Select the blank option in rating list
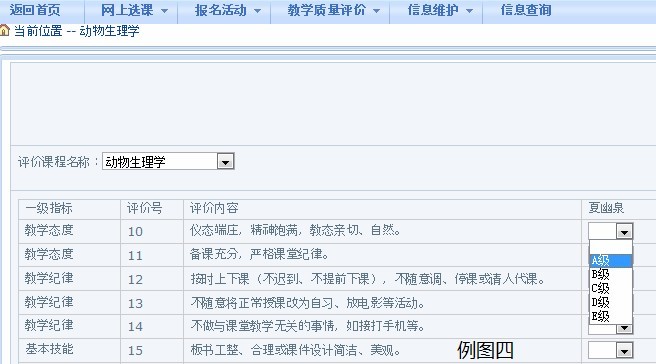This screenshot has height=364, width=656. coord(610,247)
